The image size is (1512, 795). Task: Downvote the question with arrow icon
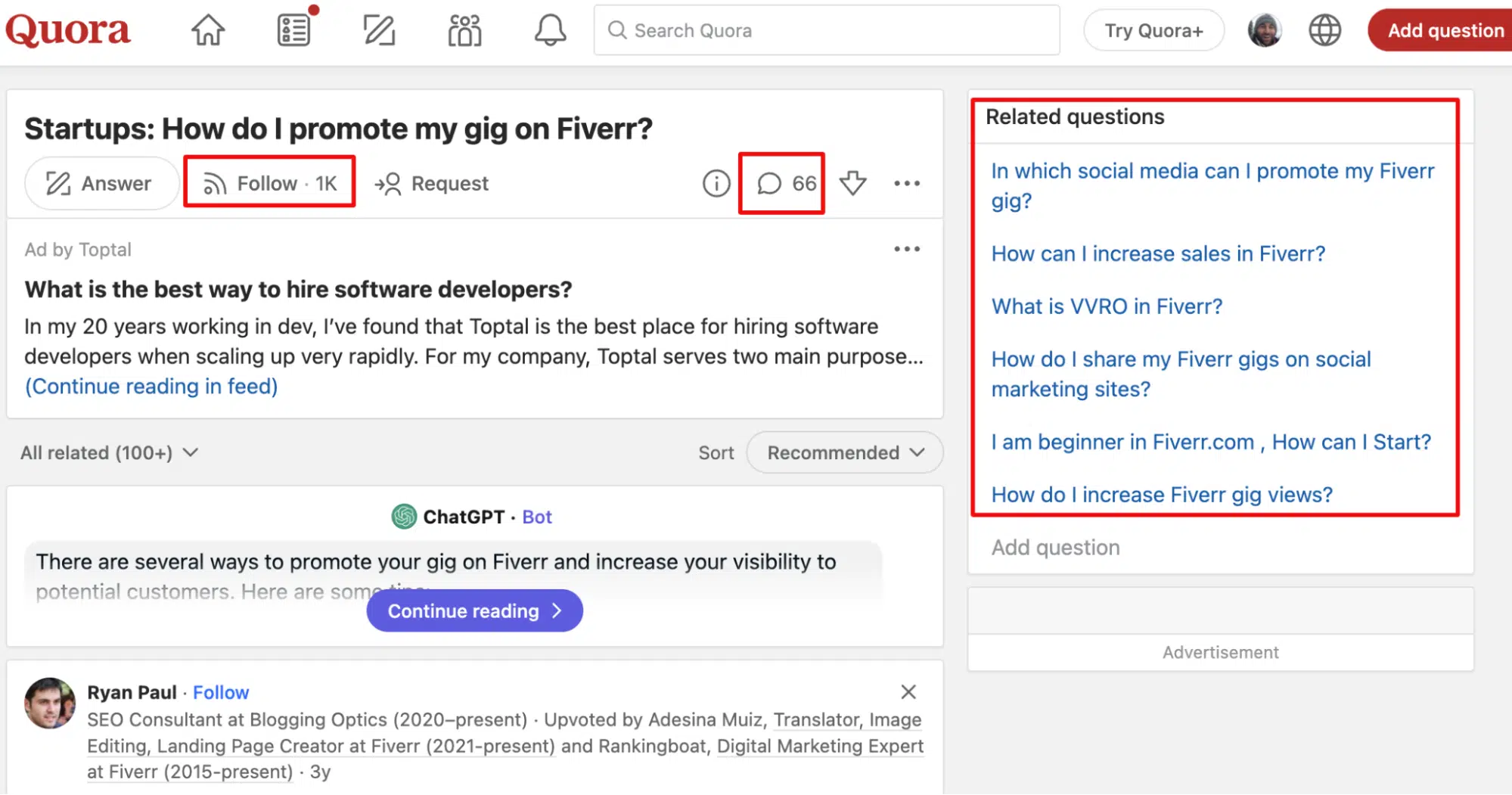pos(852,183)
